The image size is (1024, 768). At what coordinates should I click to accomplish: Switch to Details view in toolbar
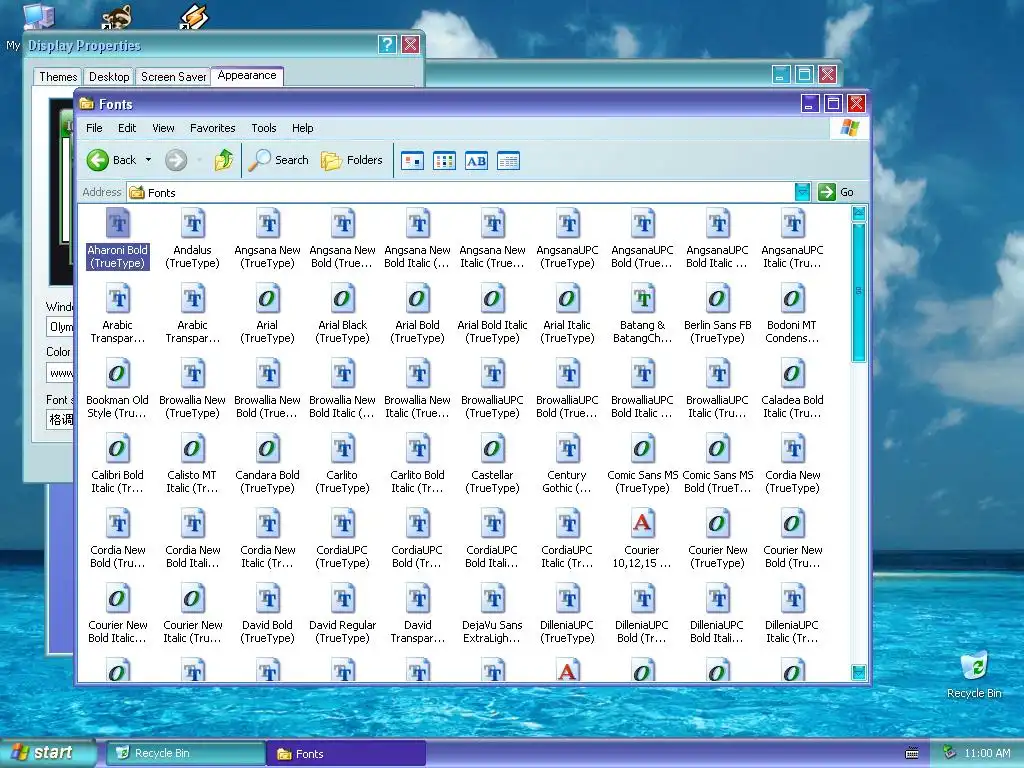point(508,161)
